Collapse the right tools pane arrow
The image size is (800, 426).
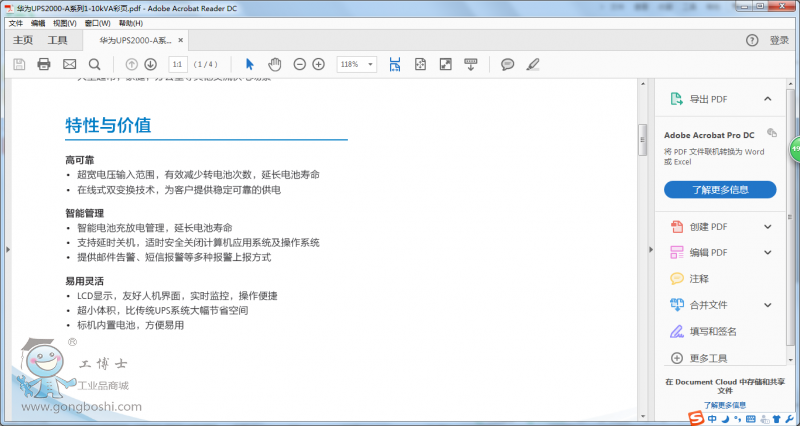tap(651, 249)
